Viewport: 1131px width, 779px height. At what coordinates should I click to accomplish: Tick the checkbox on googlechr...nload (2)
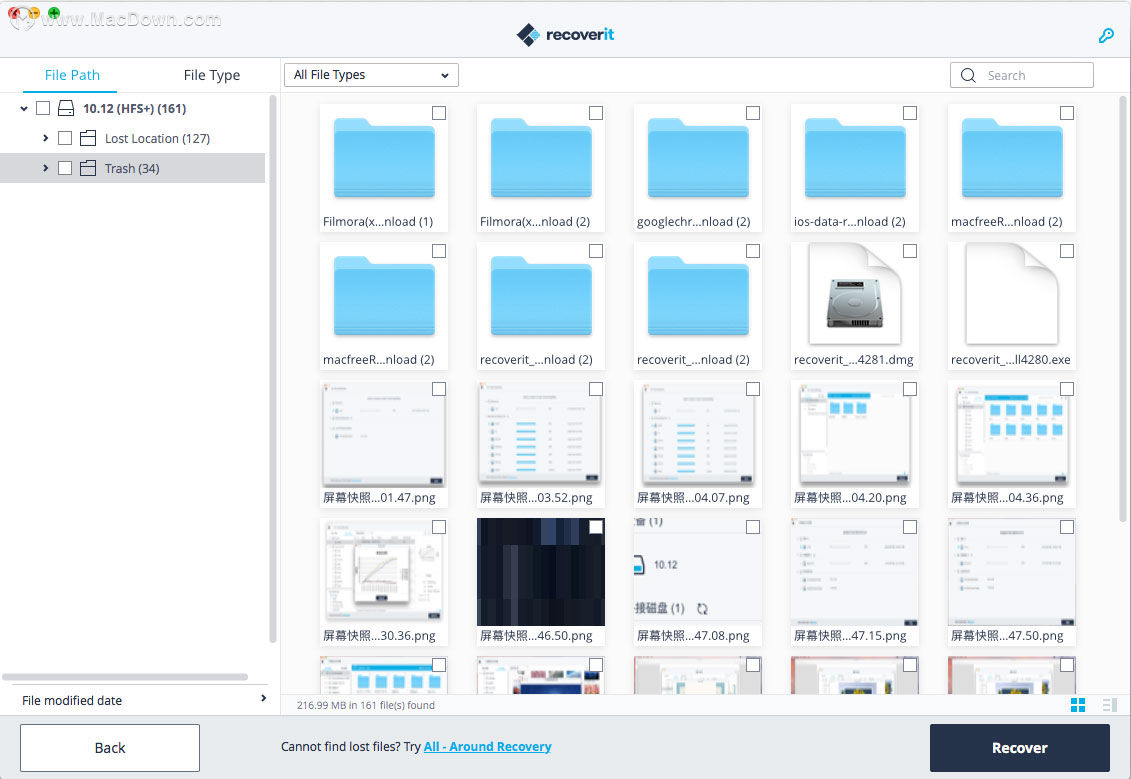pos(752,113)
